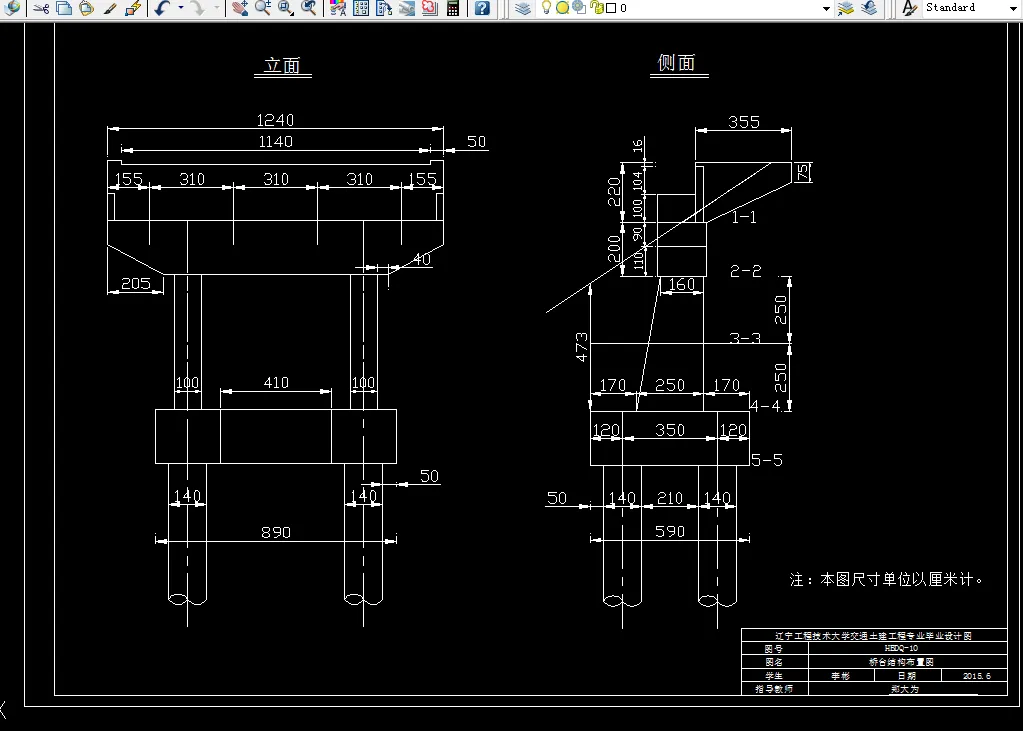Select the 473 dimension text

click(581, 347)
